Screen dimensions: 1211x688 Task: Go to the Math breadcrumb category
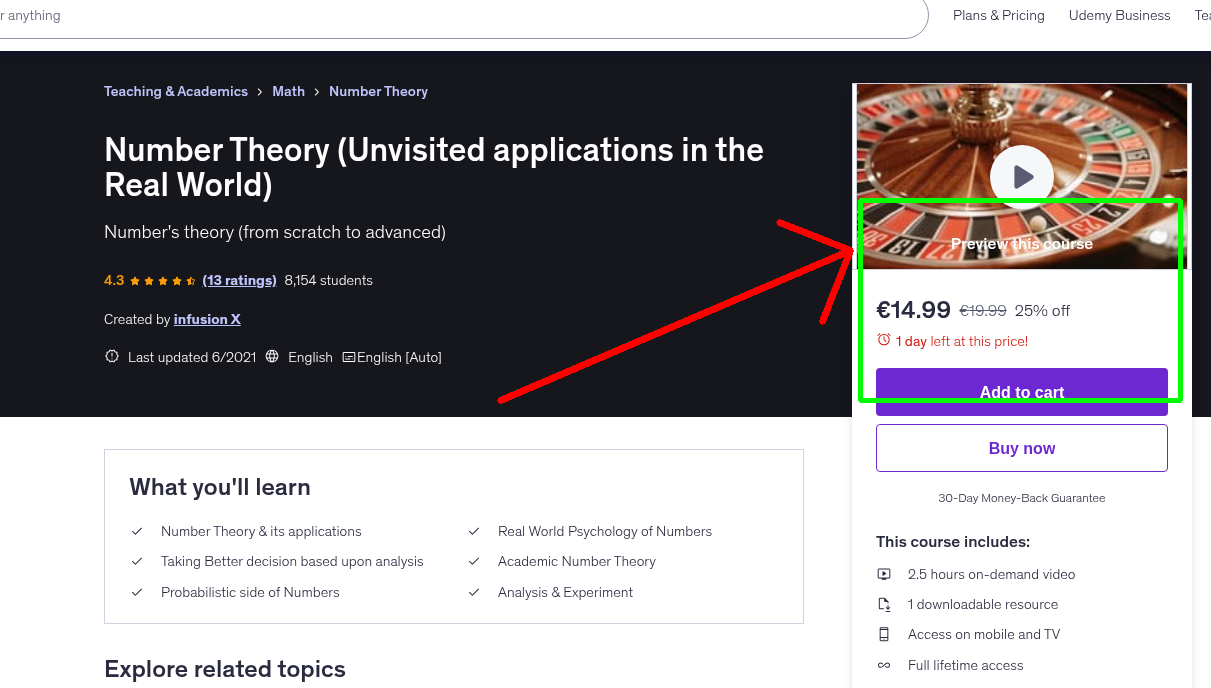(288, 91)
